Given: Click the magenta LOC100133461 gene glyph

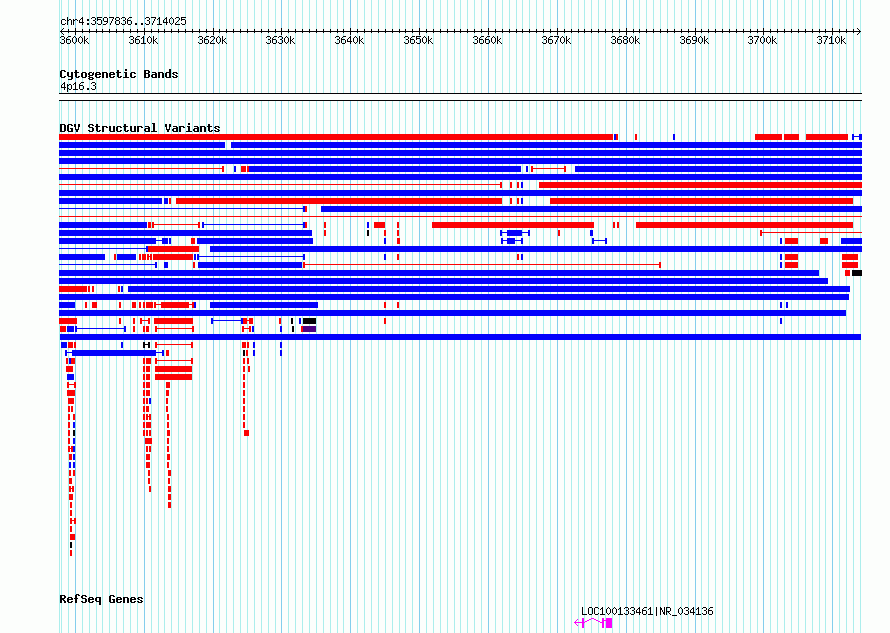Looking at the screenshot, I should tap(593, 623).
